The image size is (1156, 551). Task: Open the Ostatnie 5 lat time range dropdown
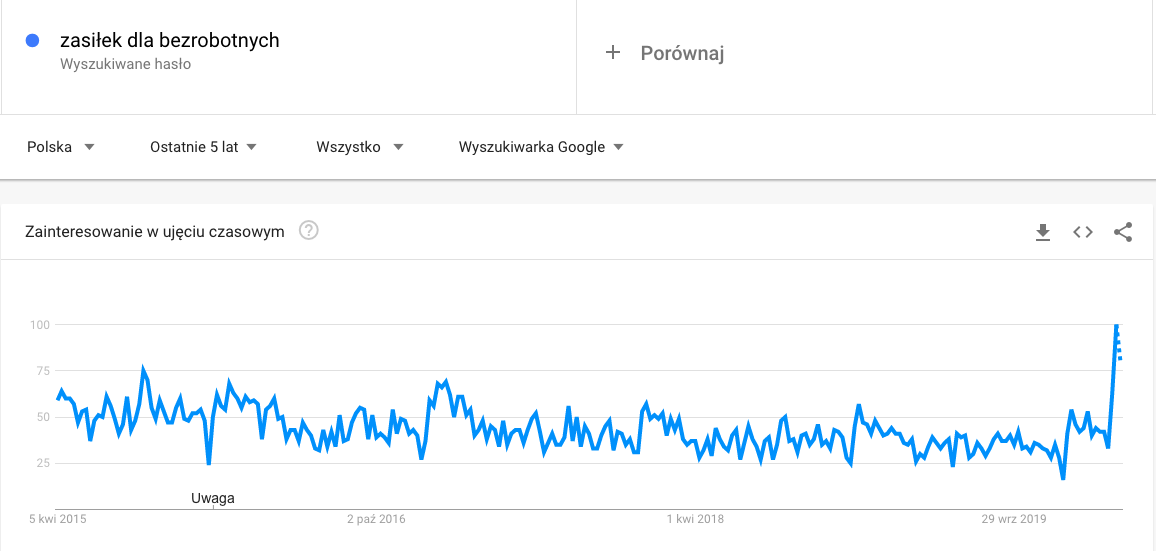[x=203, y=147]
